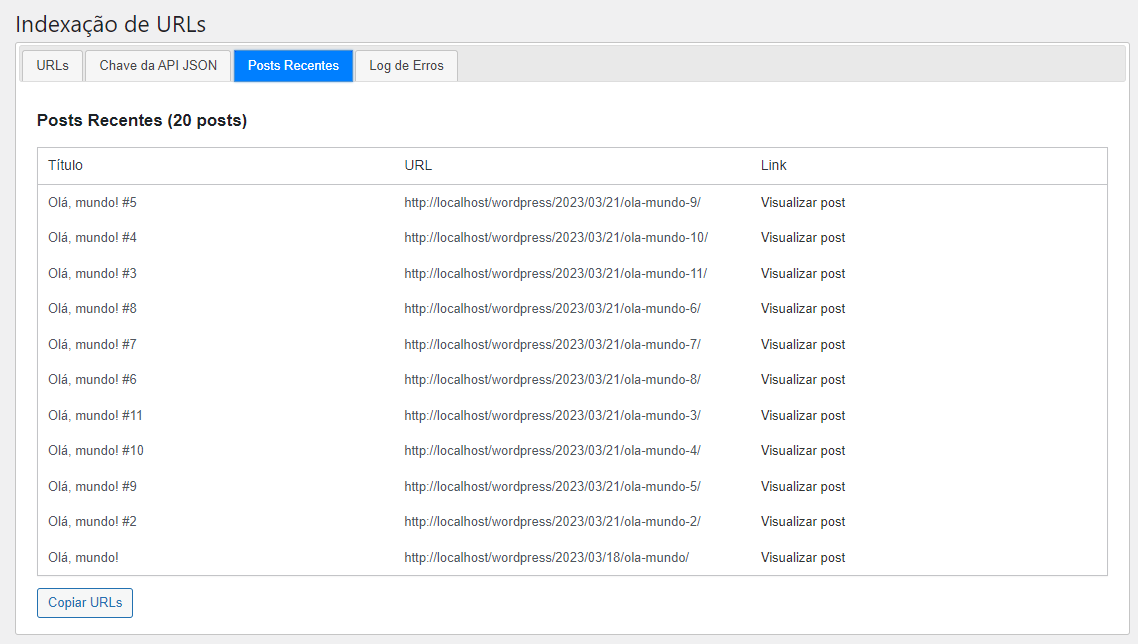Open Visualizar post for Olá, mundo! #9
This screenshot has width=1138, height=644.
pyautogui.click(x=803, y=486)
